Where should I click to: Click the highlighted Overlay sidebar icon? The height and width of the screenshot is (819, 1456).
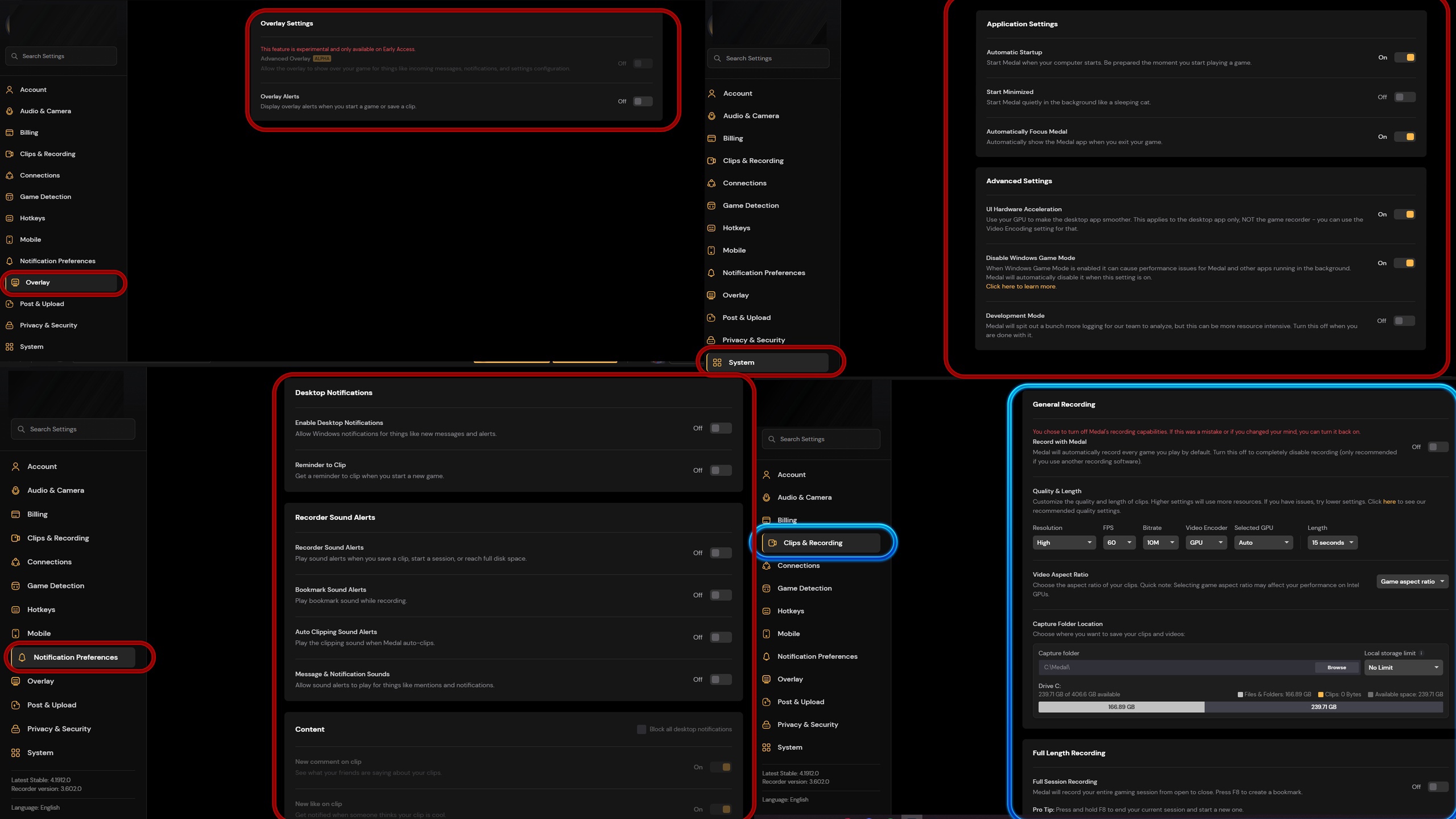click(x=15, y=283)
